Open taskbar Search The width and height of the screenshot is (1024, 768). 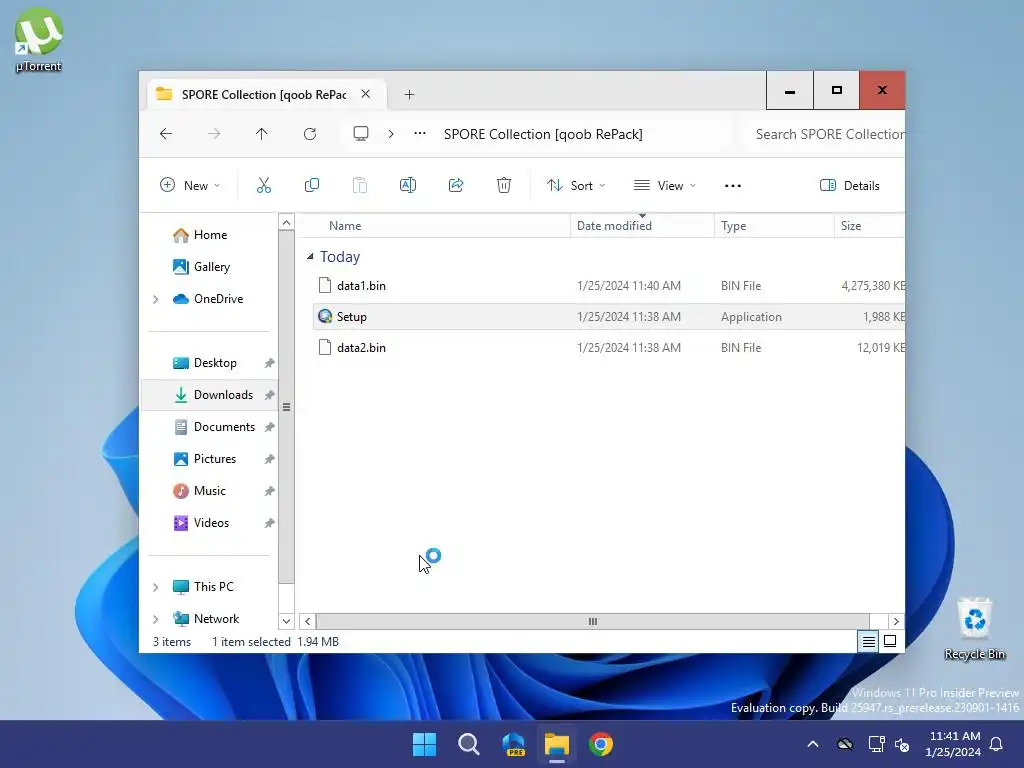pos(468,744)
